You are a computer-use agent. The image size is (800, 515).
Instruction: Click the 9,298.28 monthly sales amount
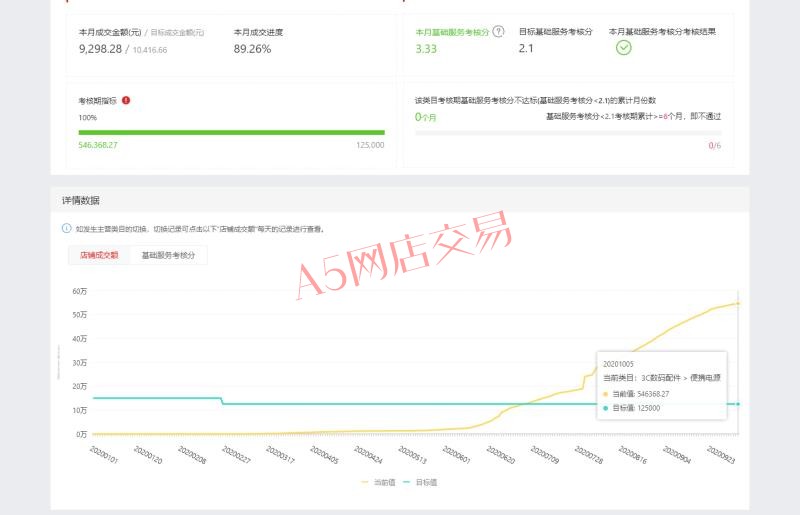click(x=100, y=49)
